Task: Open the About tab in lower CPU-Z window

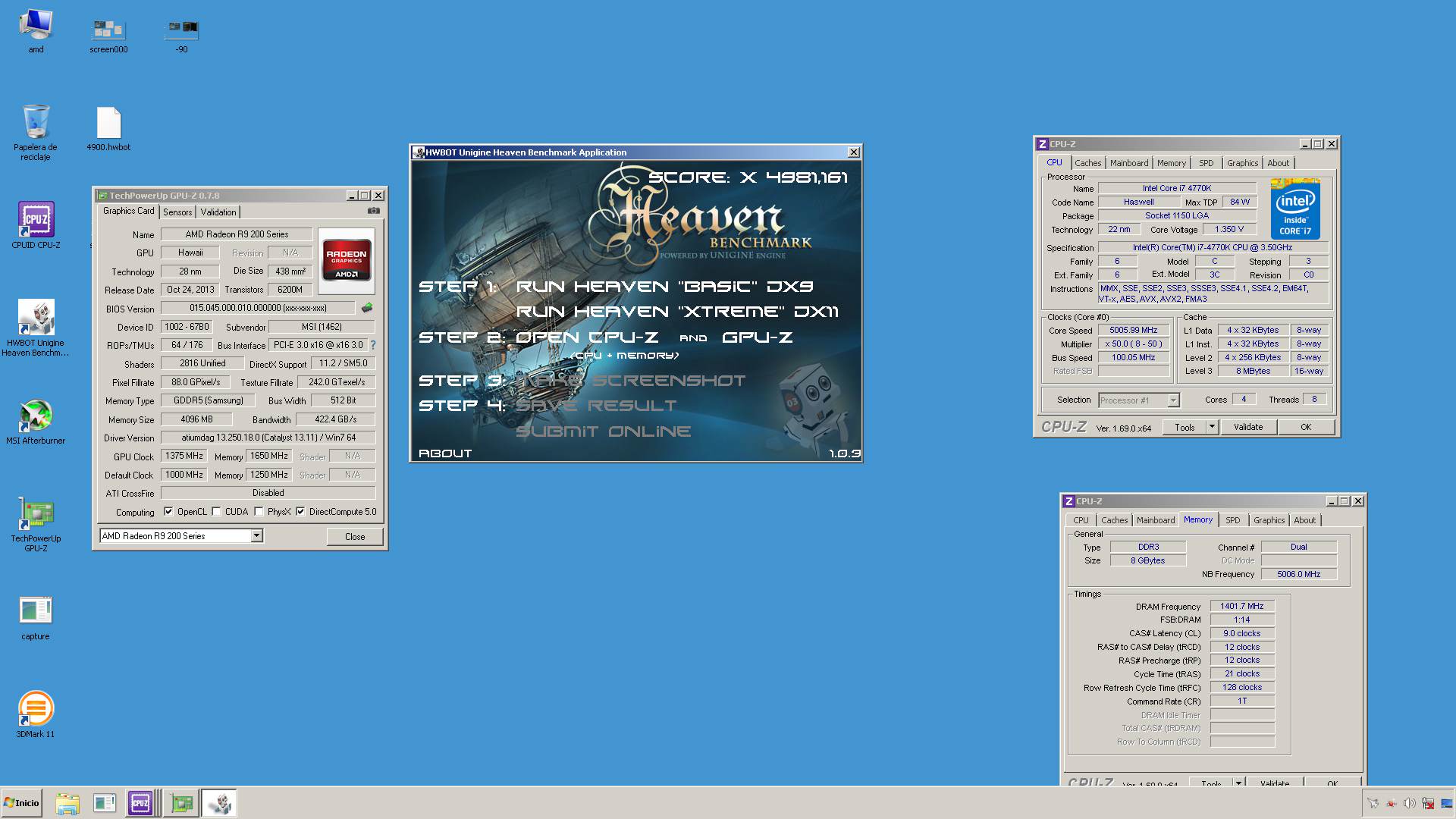Action: [1304, 520]
